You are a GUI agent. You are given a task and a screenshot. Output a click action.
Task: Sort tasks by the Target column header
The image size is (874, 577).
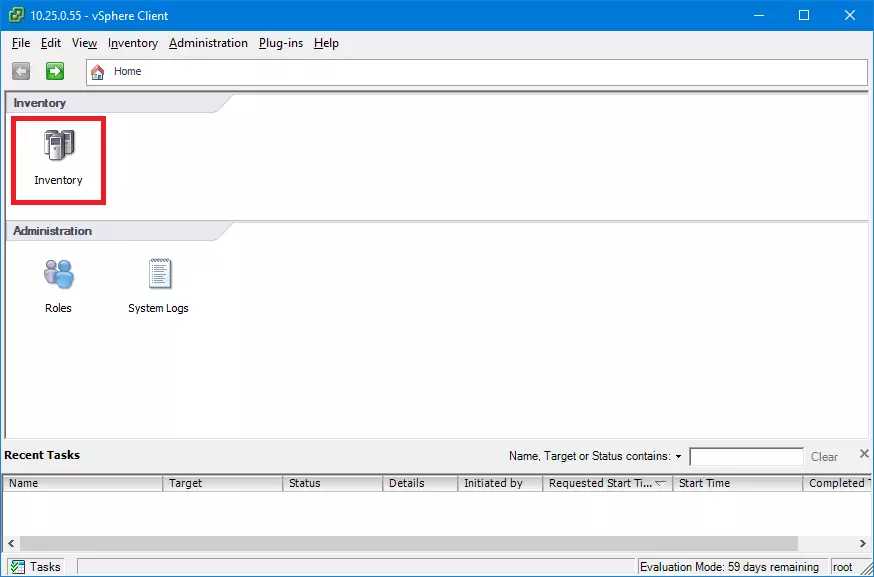pos(223,483)
